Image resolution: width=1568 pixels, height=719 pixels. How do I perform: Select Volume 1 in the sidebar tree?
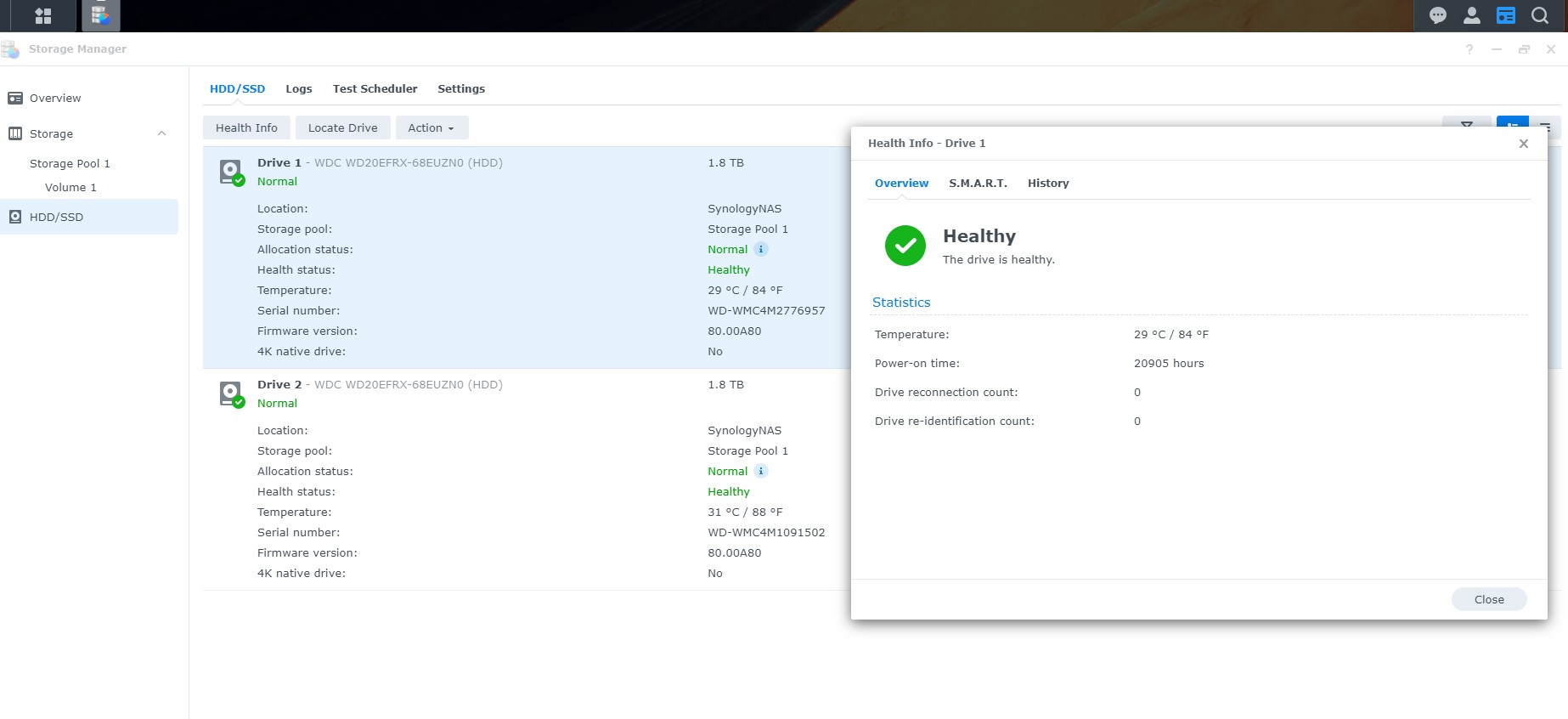(71, 187)
